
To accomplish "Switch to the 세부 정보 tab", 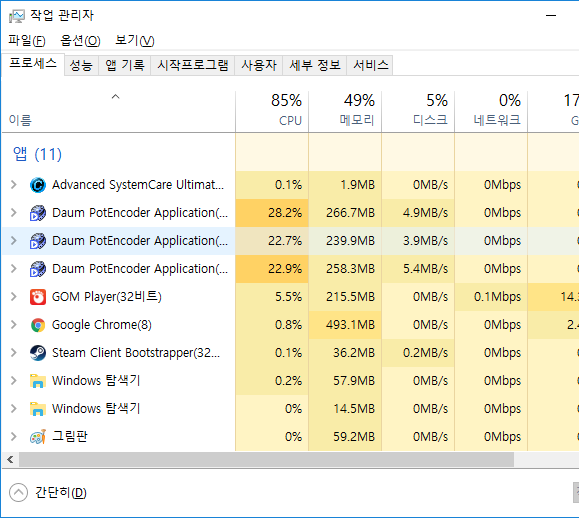I will (315, 65).
